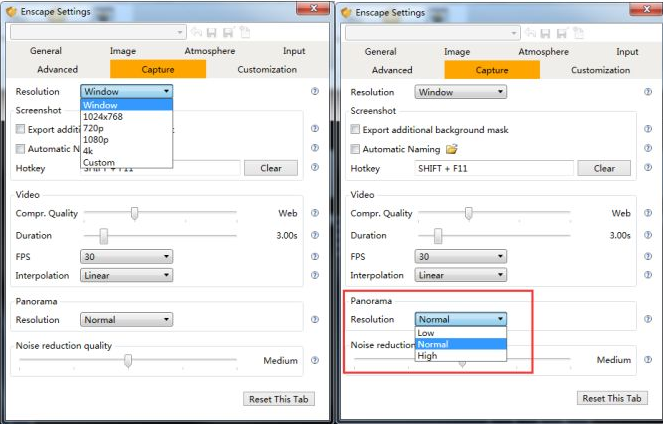Open the preset combo box in right window
The image size is (663, 424).
[x=433, y=33]
